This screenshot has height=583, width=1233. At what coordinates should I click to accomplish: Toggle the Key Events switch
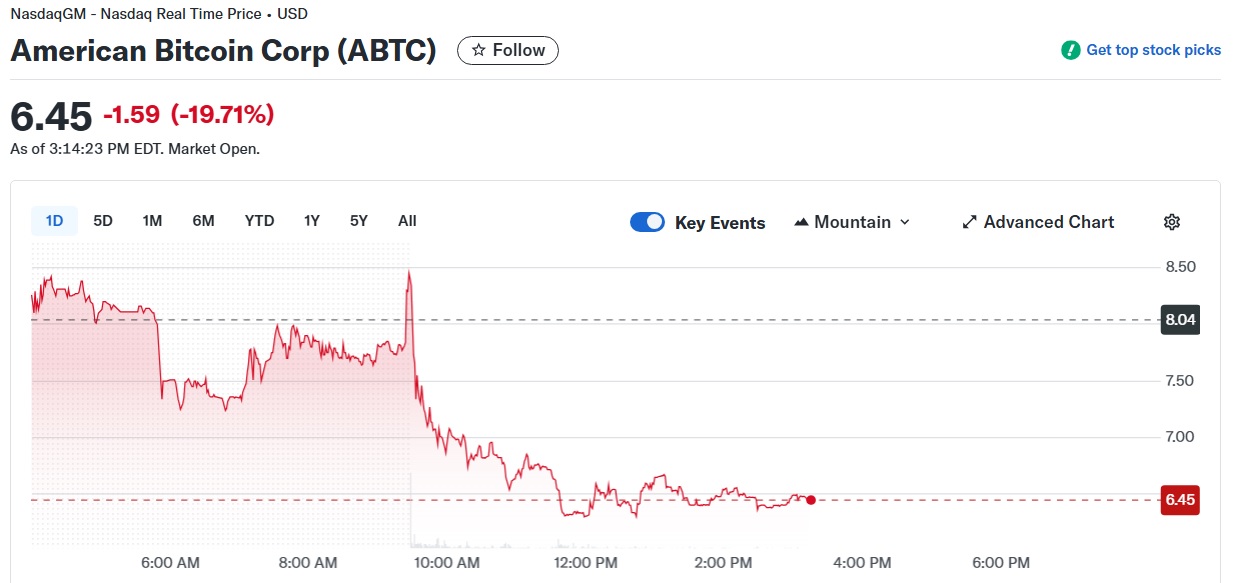click(647, 222)
